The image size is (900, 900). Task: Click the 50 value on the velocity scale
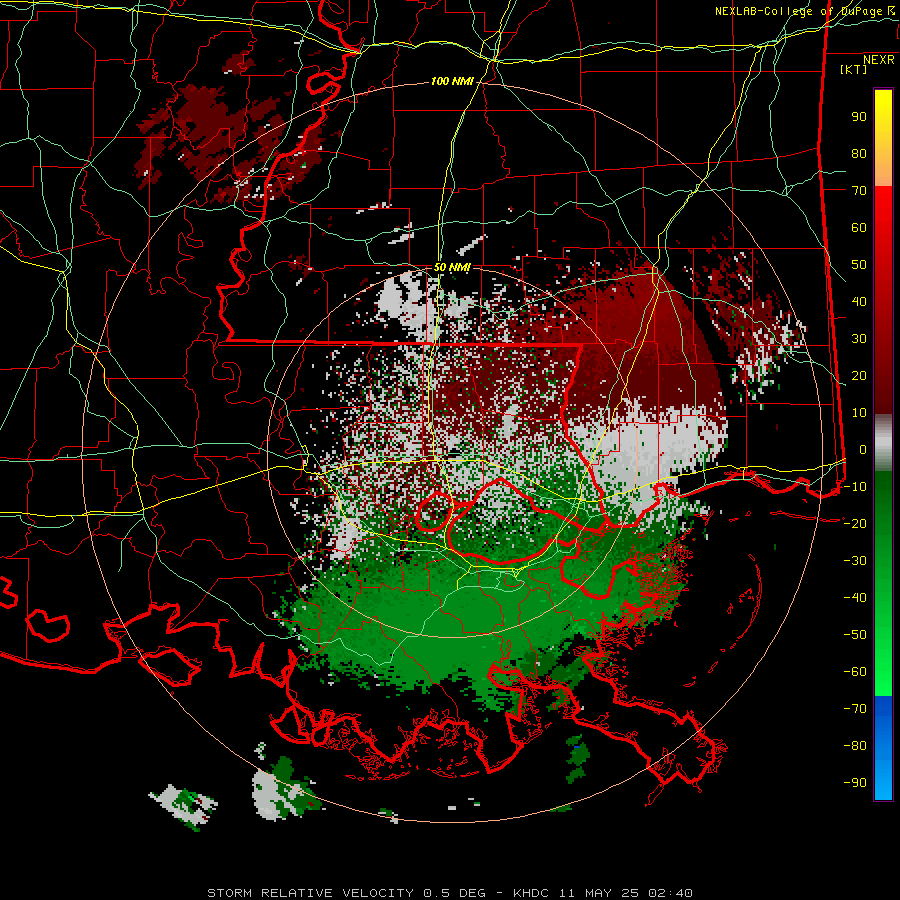point(859,265)
